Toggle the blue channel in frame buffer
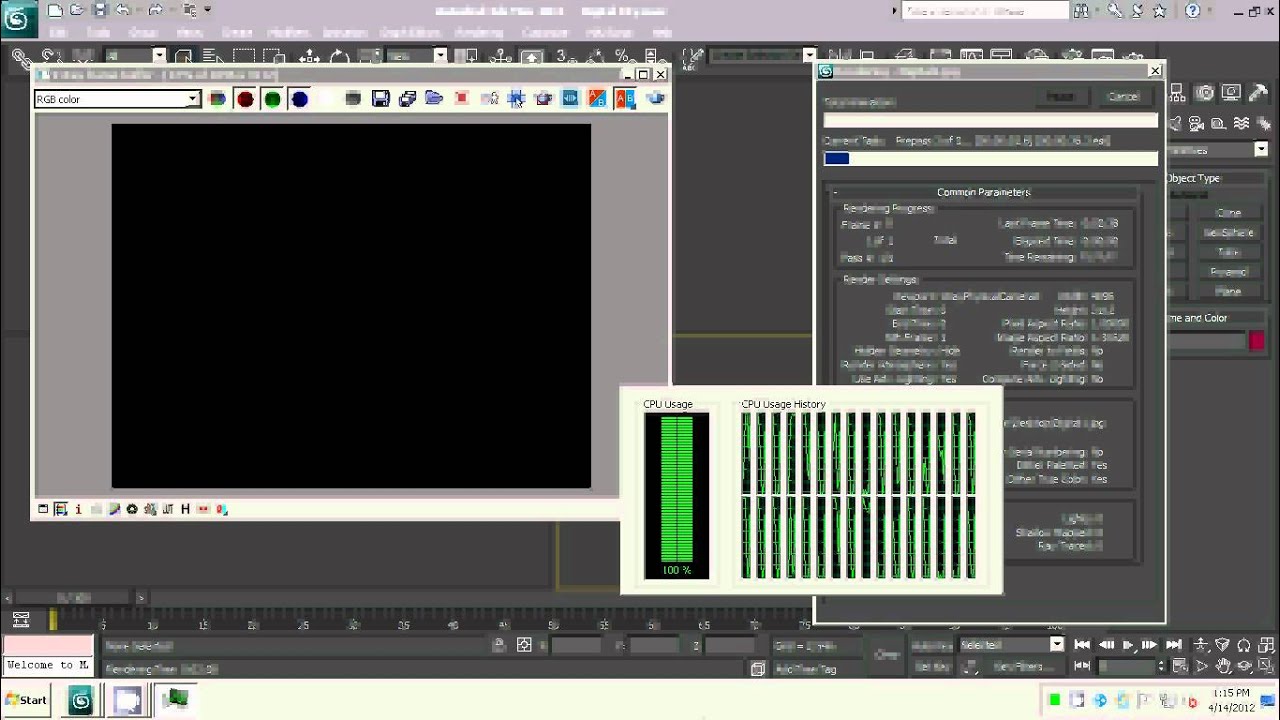The width and height of the screenshot is (1280, 720). 299,99
